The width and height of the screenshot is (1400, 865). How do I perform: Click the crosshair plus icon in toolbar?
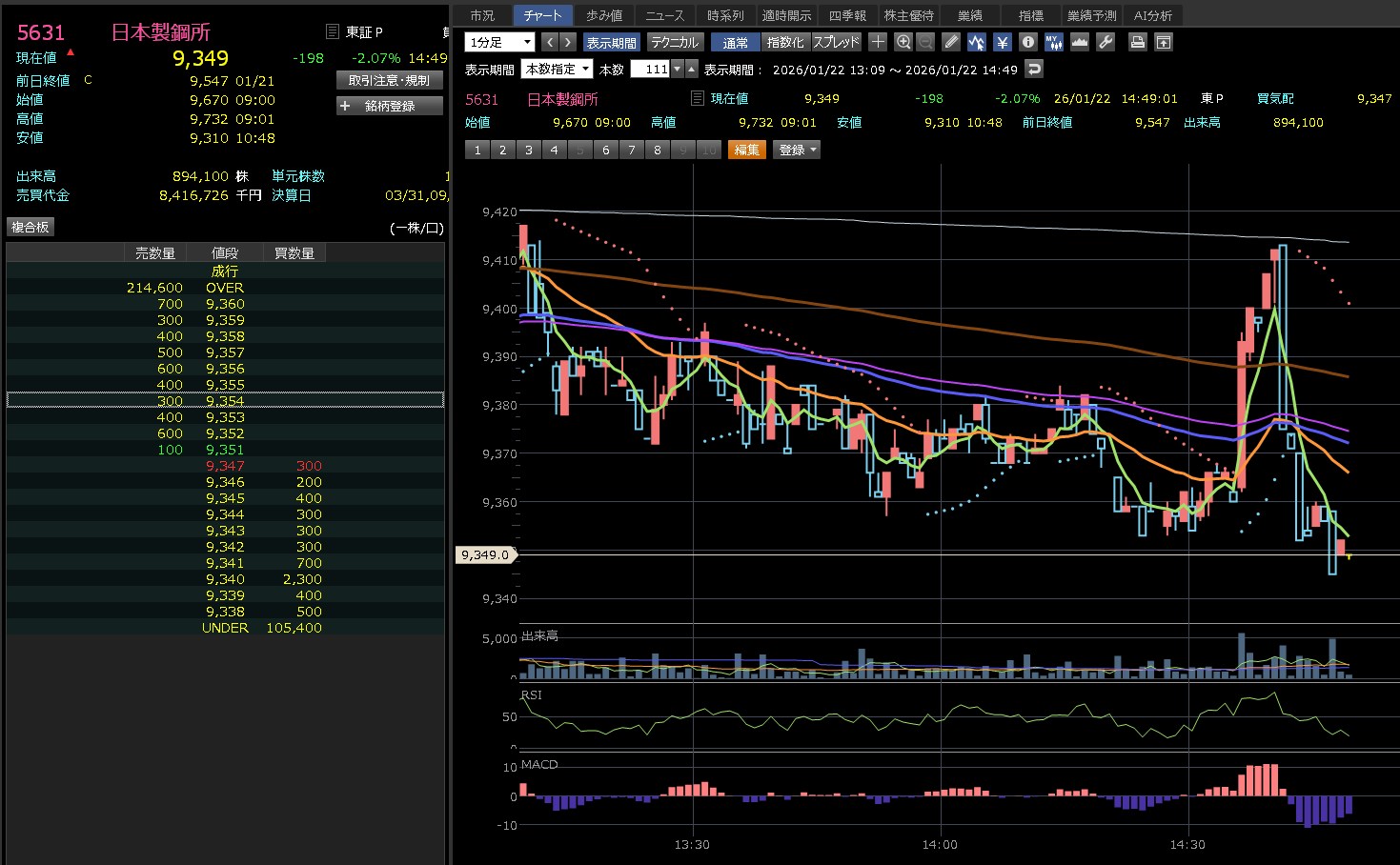[x=878, y=42]
